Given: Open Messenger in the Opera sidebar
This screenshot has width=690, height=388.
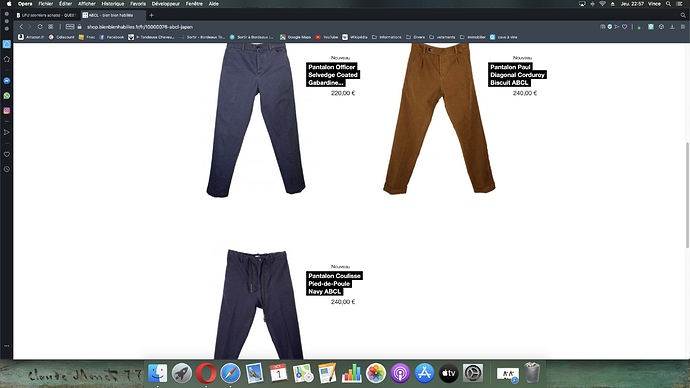Looking at the screenshot, I should click(x=7, y=81).
